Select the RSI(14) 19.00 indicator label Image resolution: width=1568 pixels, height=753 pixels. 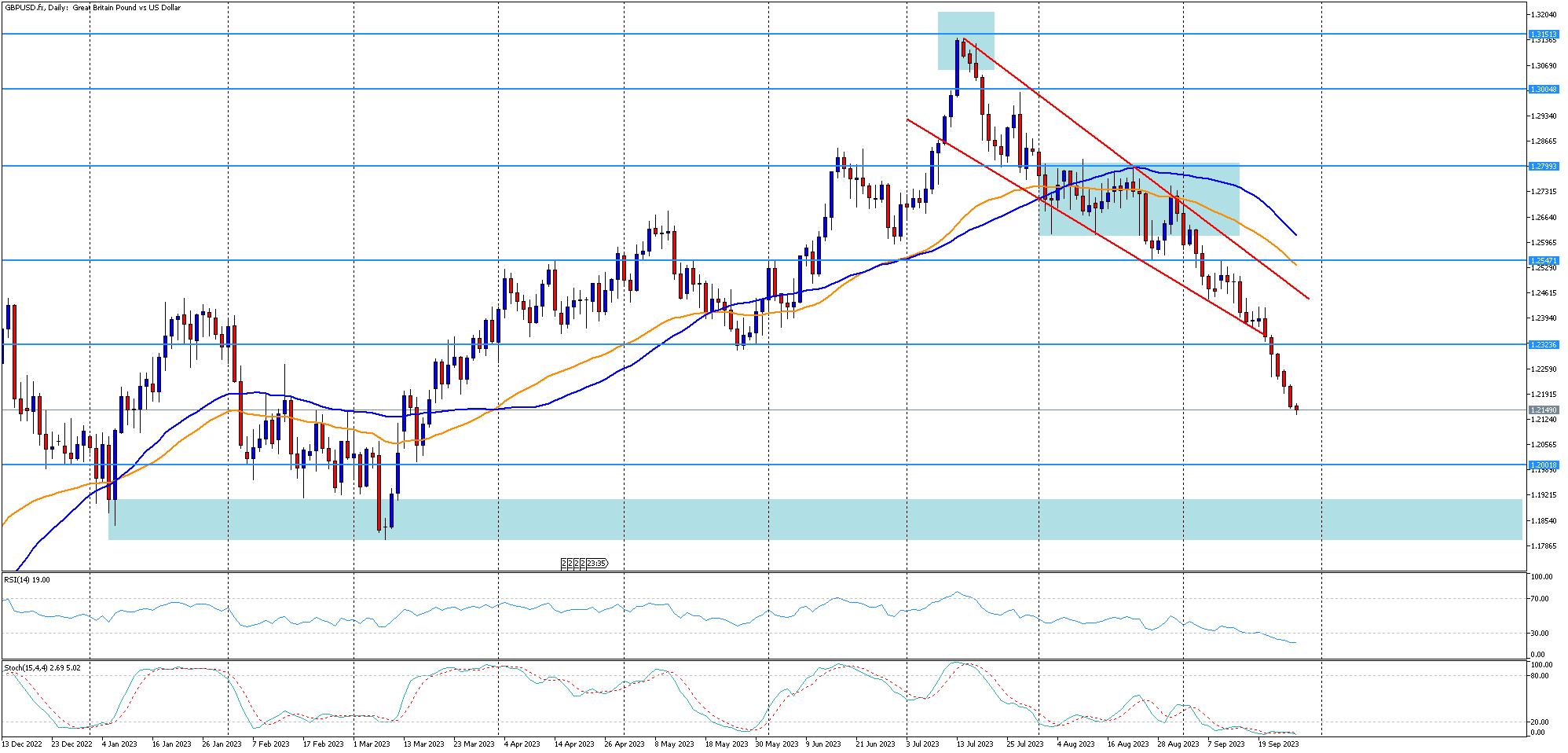[x=27, y=580]
